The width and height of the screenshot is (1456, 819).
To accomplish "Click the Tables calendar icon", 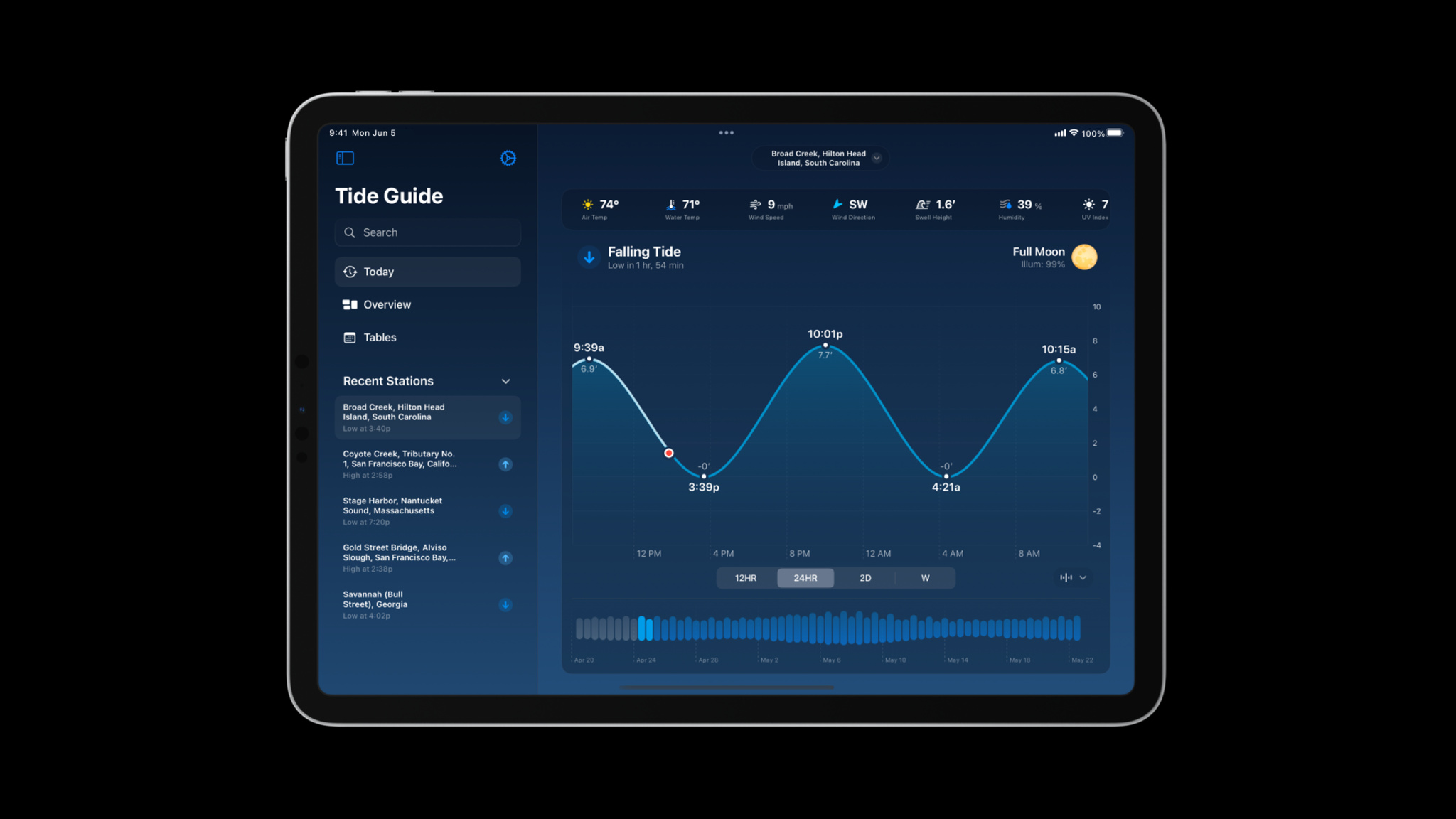I will point(350,337).
